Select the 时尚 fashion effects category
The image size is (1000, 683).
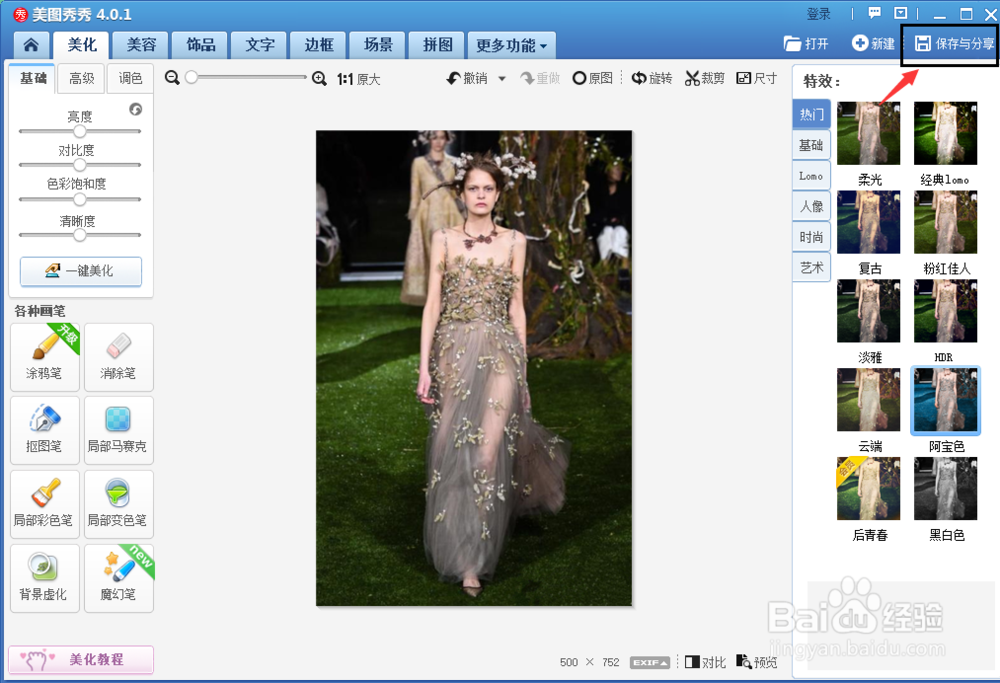[x=812, y=237]
